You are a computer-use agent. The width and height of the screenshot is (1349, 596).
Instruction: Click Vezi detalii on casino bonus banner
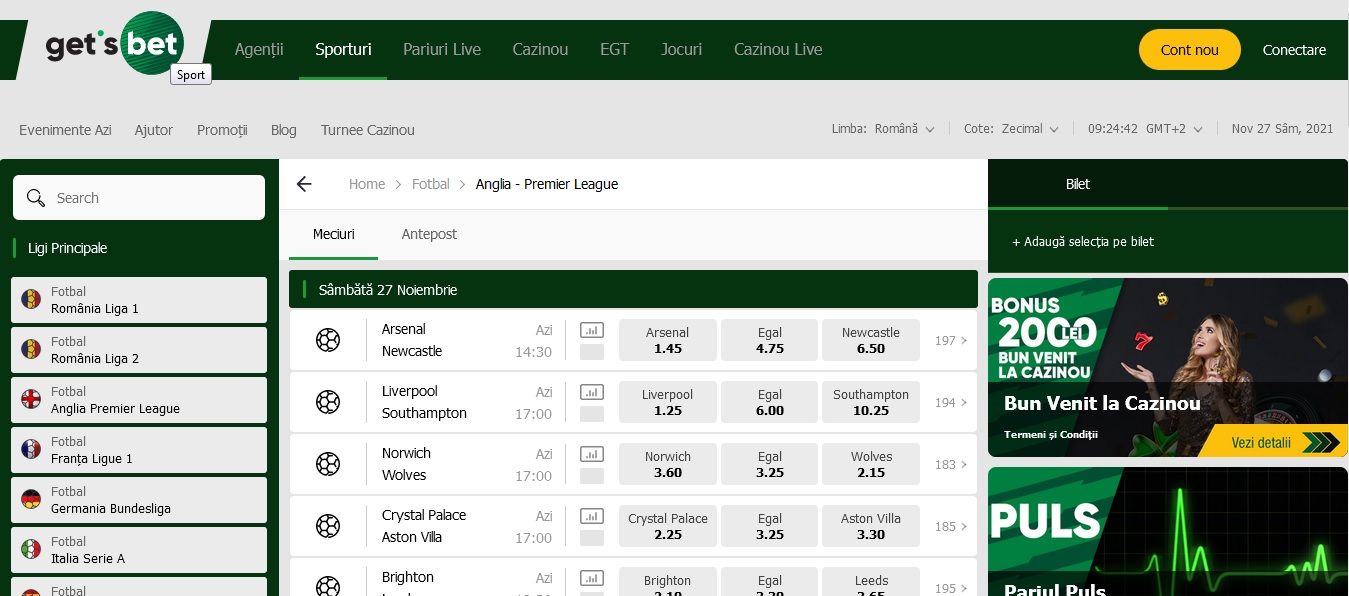click(x=1272, y=442)
